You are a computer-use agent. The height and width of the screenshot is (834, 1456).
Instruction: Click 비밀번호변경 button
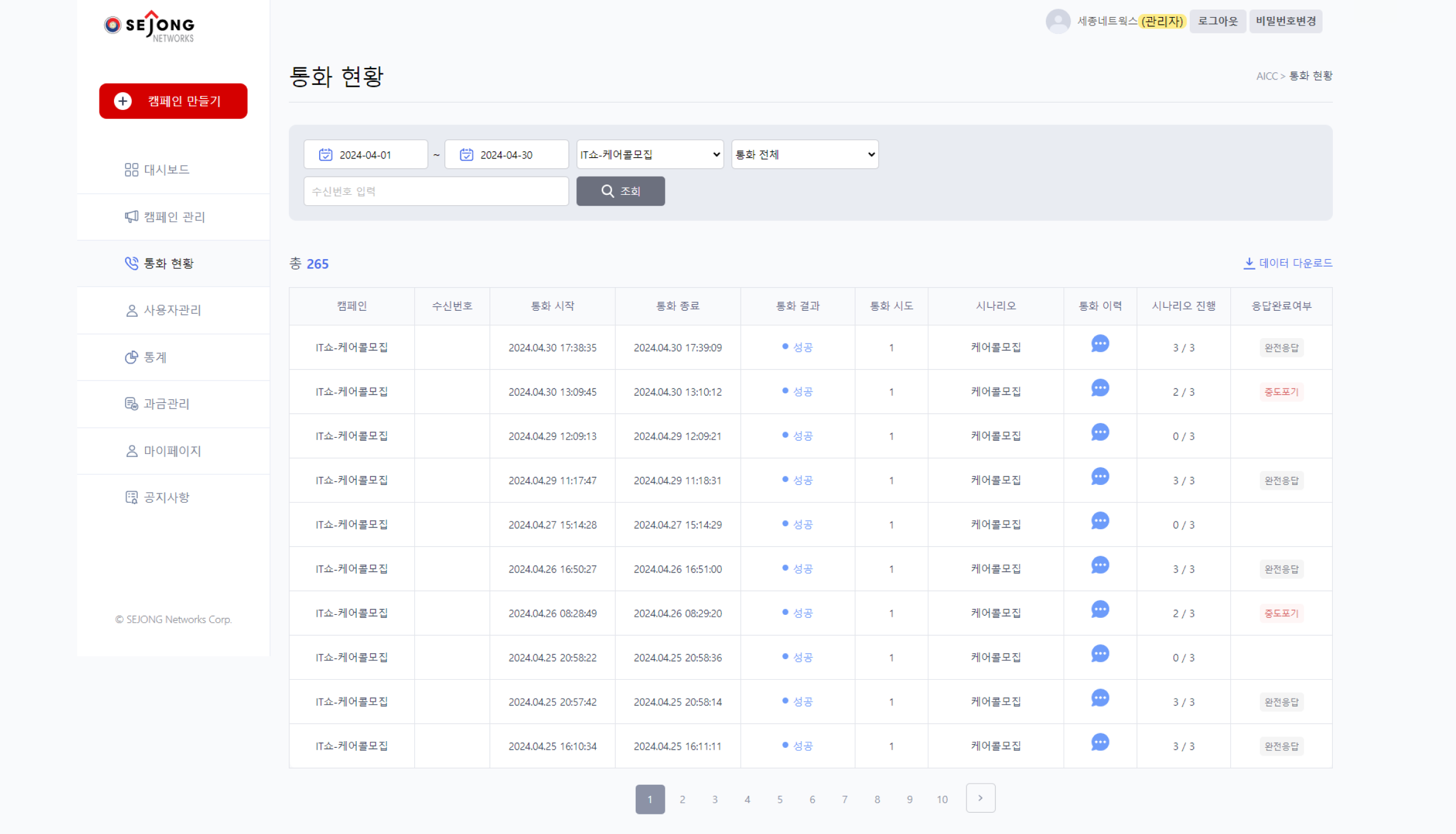(1286, 21)
